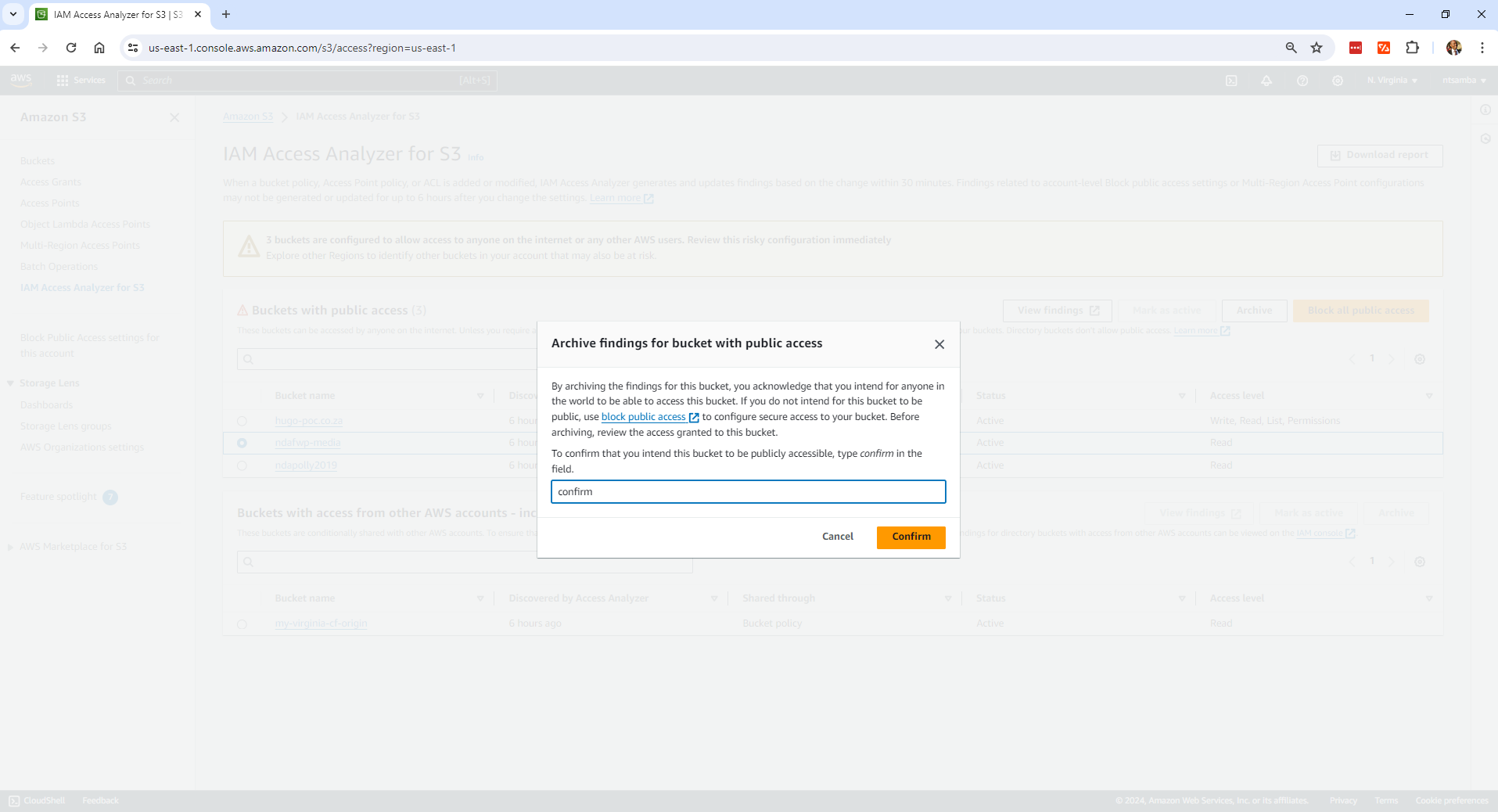Reload the page with browser refresh icon
This screenshot has height=812, width=1498.
[x=71, y=48]
